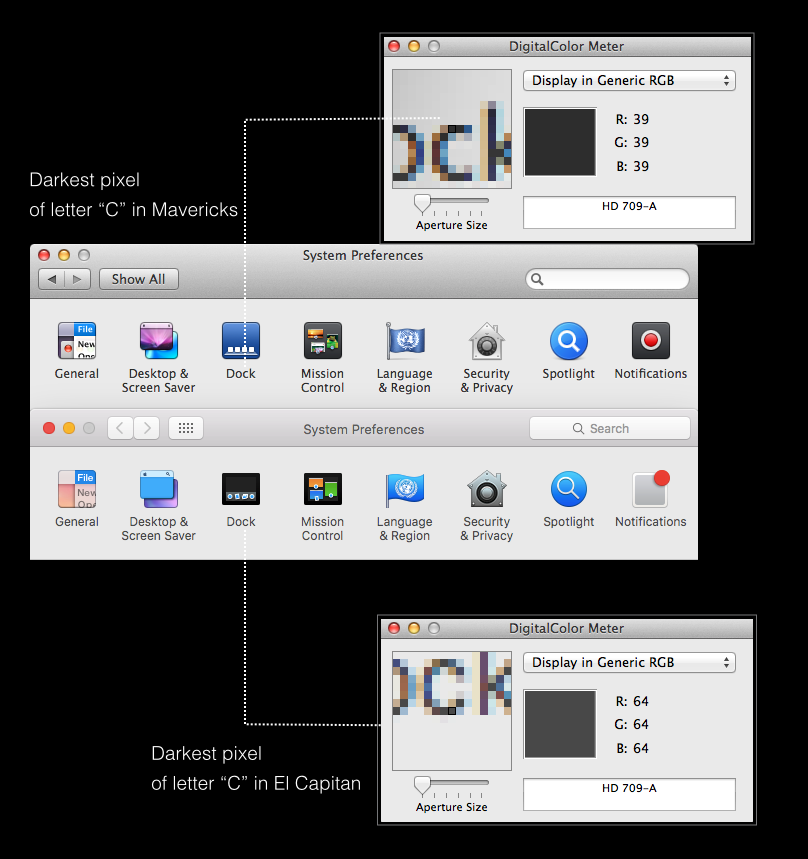
Task: Click HD 709-A profile field in top meter
Action: [x=629, y=212]
